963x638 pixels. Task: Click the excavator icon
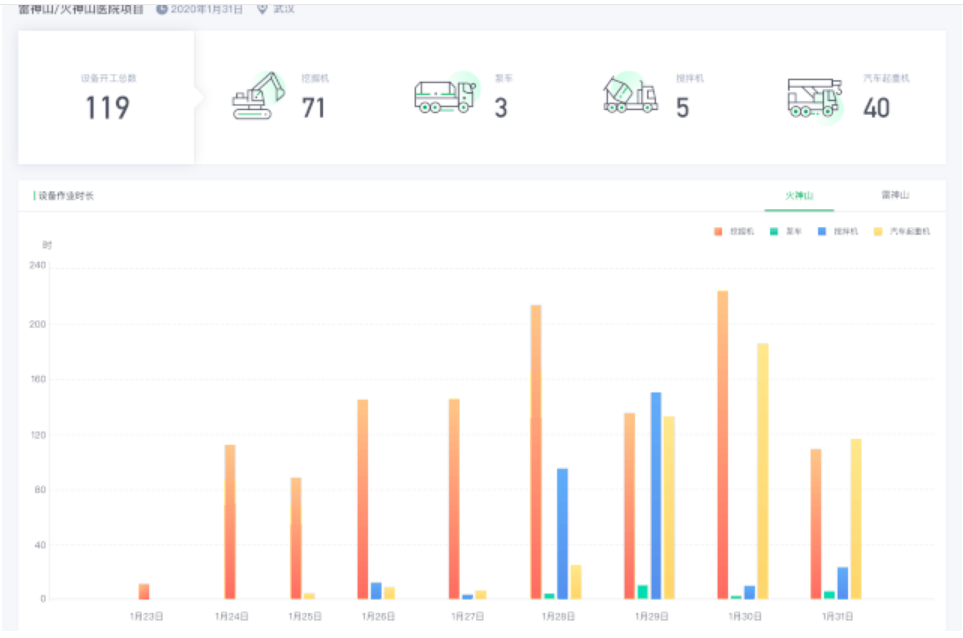click(x=257, y=97)
